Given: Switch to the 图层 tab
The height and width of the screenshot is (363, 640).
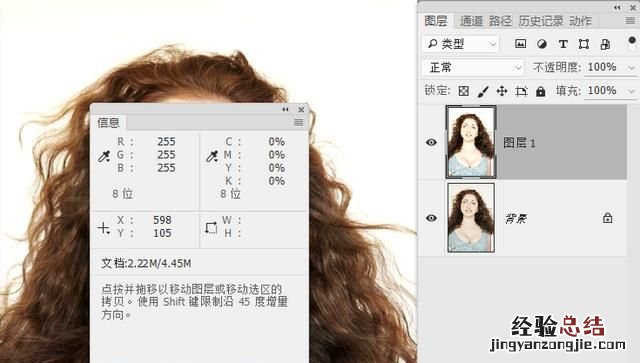Looking at the screenshot, I should [436, 20].
